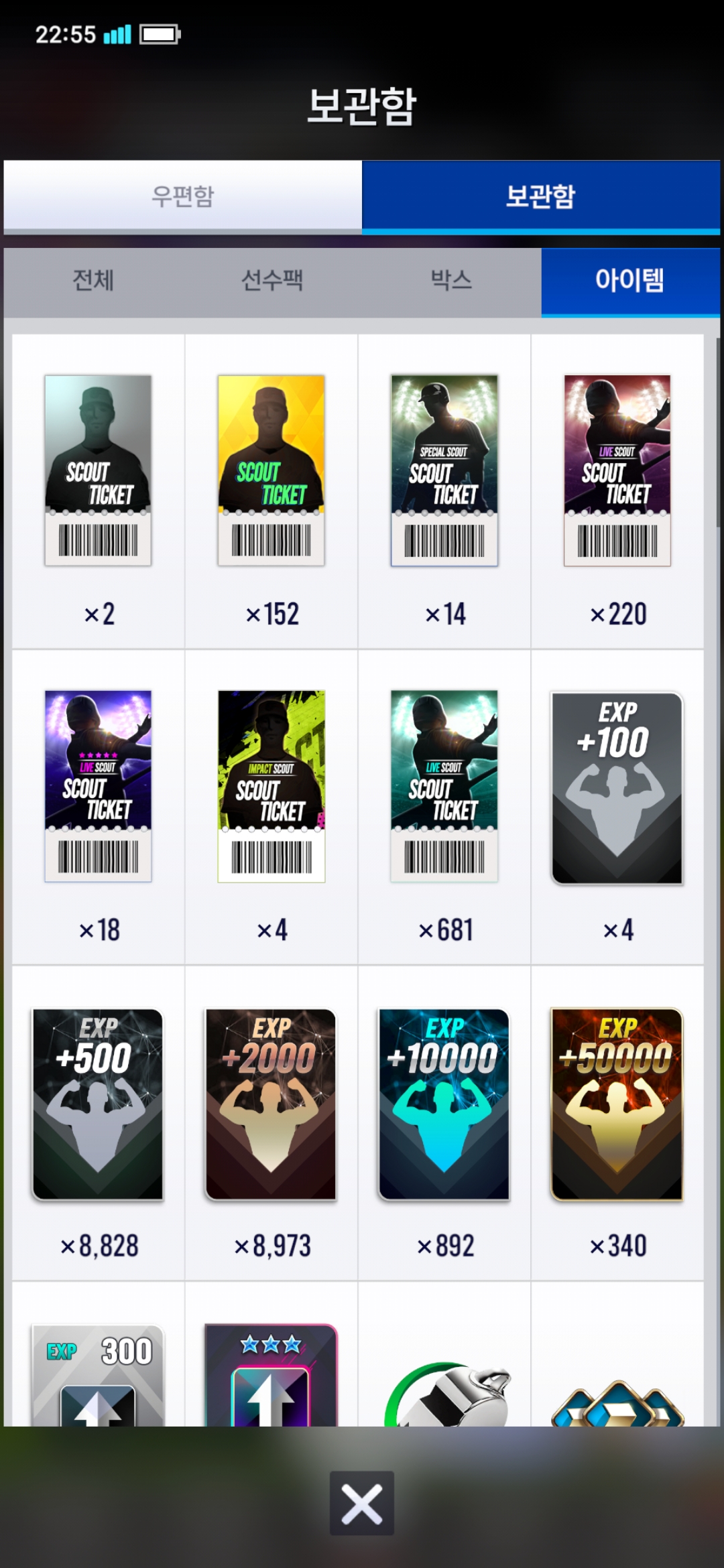
Task: Close the storage screen with X
Action: point(362,1503)
